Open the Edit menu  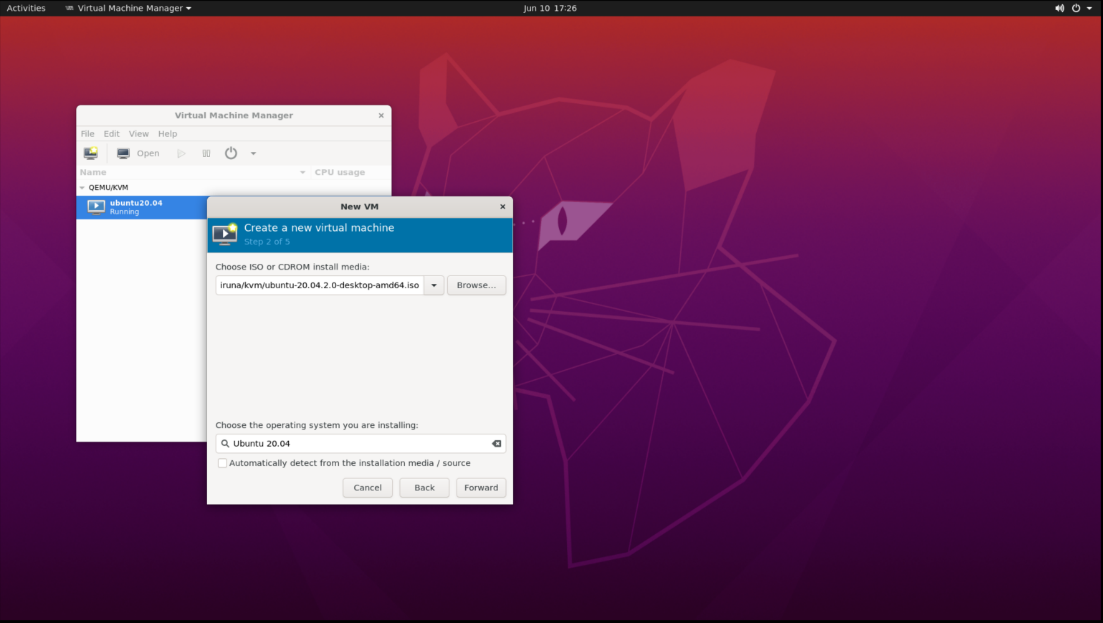click(x=111, y=134)
